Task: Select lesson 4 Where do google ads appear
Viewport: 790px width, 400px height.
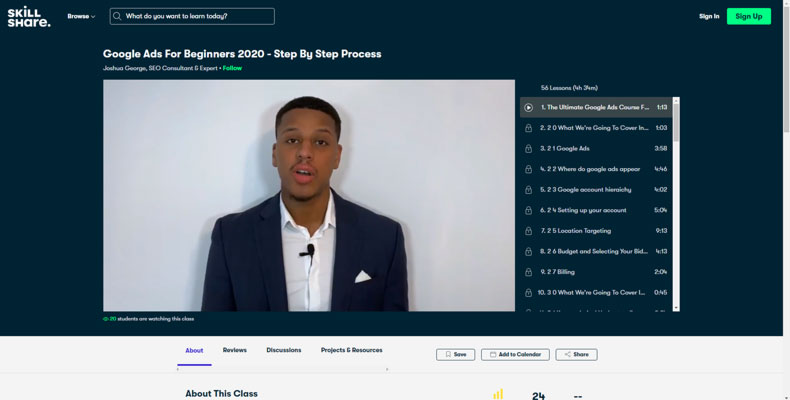Action: pos(596,169)
